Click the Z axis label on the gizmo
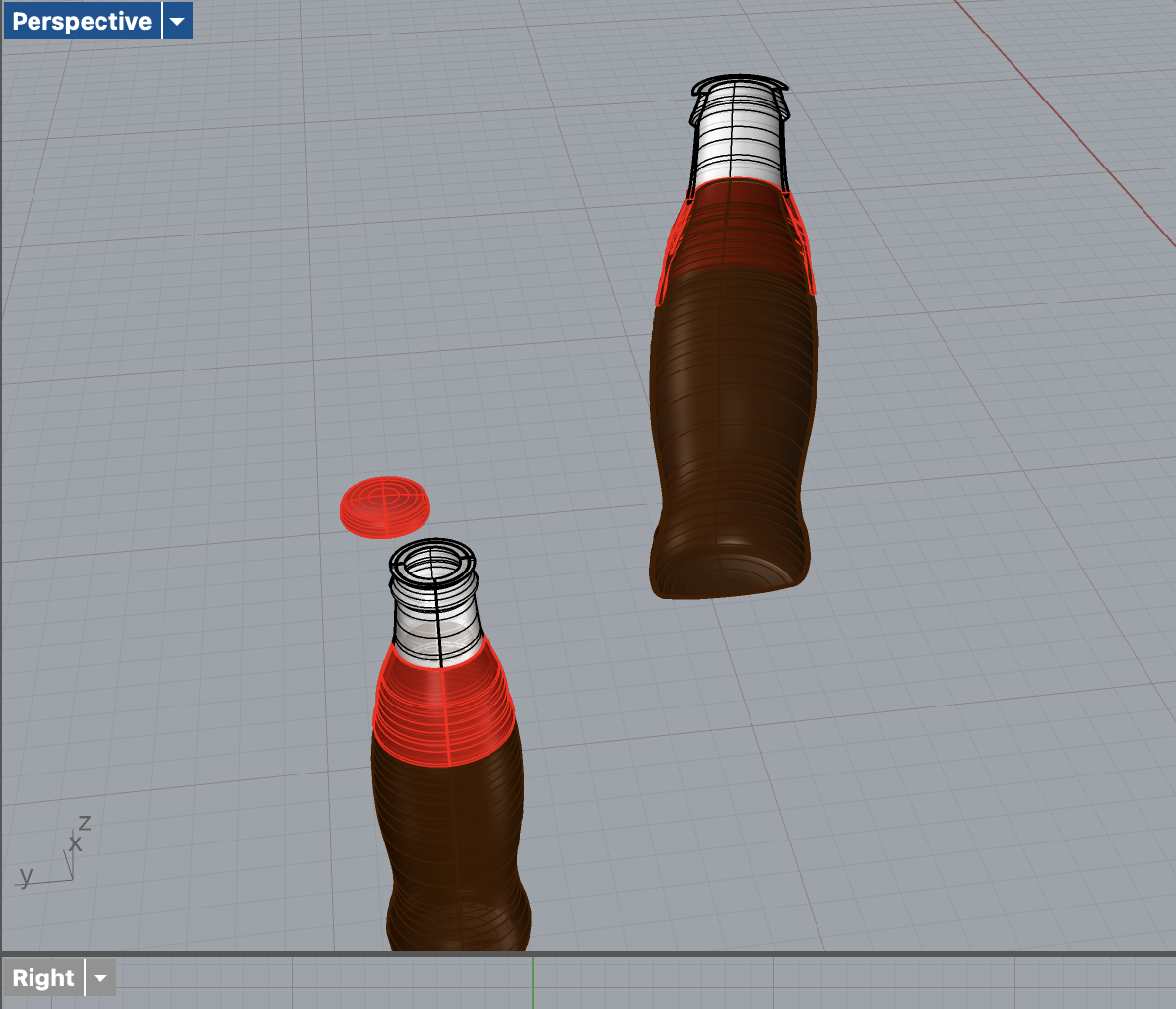 point(85,822)
